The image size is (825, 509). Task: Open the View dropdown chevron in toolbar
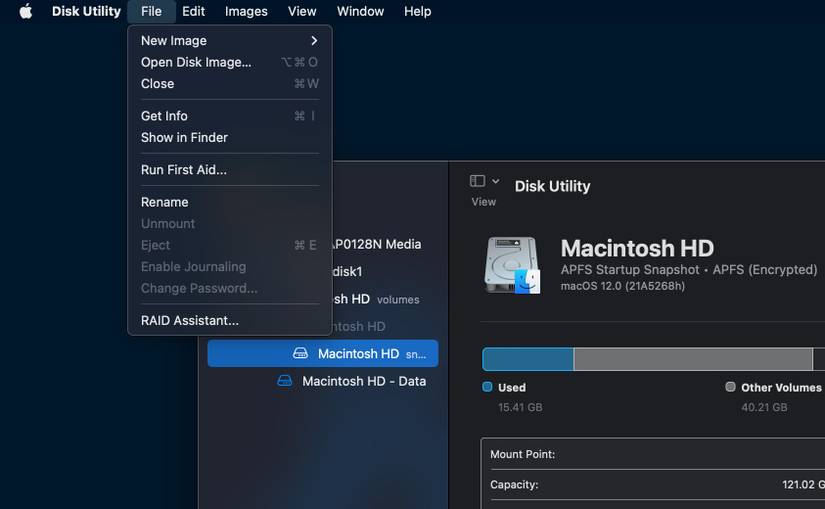[x=496, y=181]
